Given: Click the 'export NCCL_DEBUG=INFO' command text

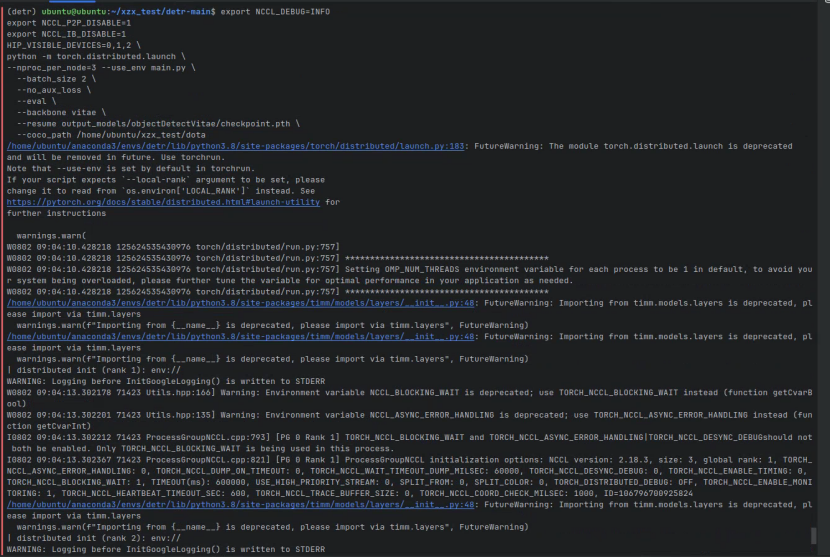Looking at the screenshot, I should tap(275, 12).
